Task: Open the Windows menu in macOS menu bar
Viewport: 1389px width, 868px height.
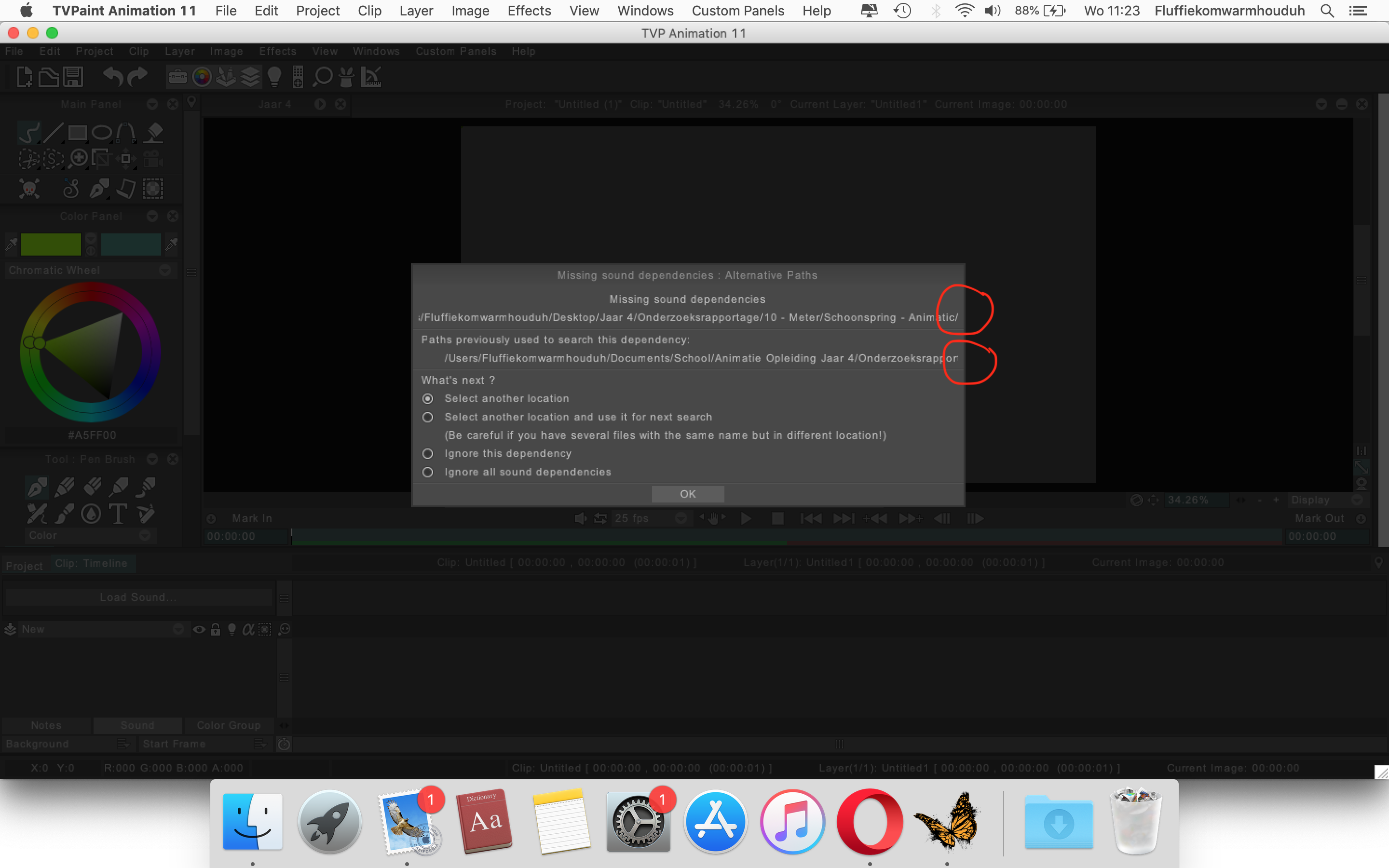Action: (645, 10)
